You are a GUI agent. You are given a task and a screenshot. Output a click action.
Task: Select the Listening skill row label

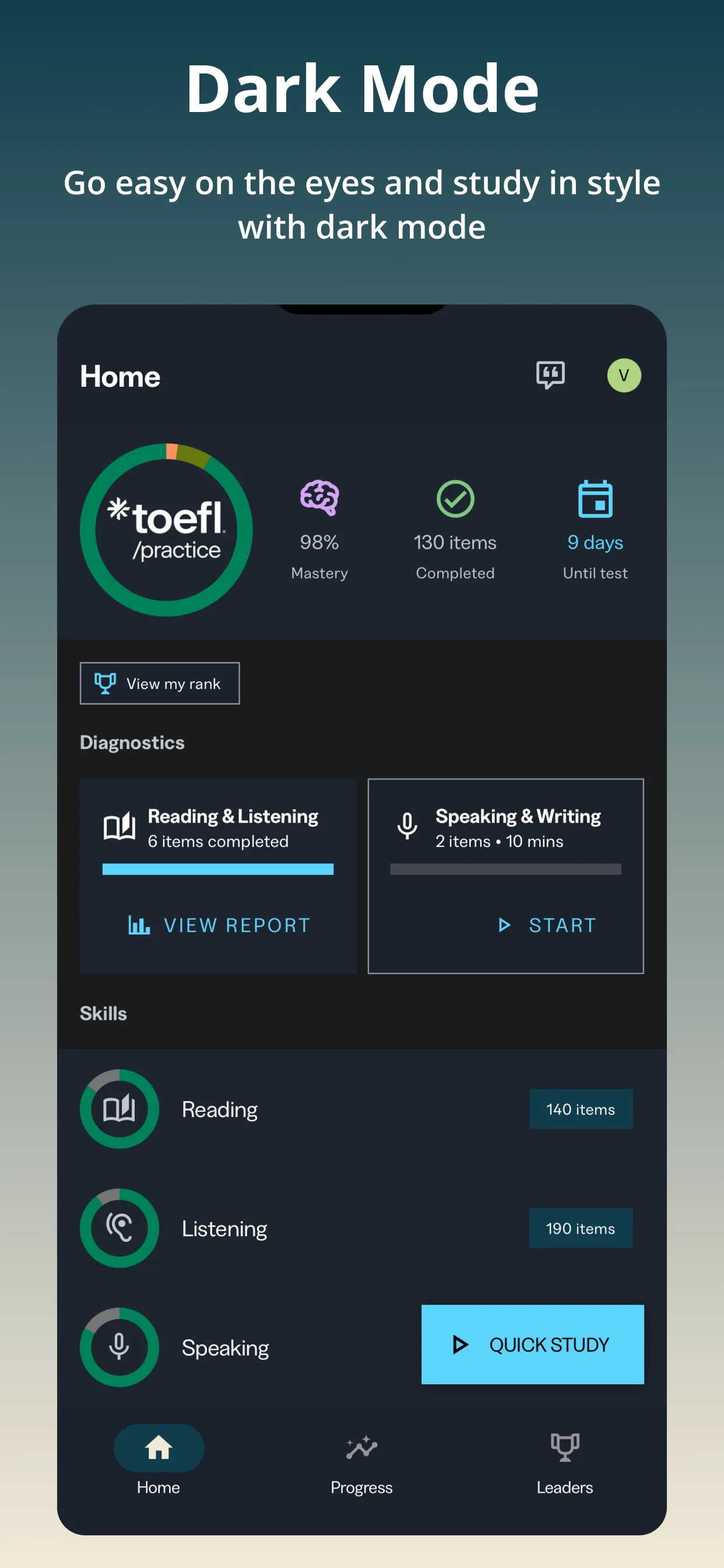point(224,1229)
